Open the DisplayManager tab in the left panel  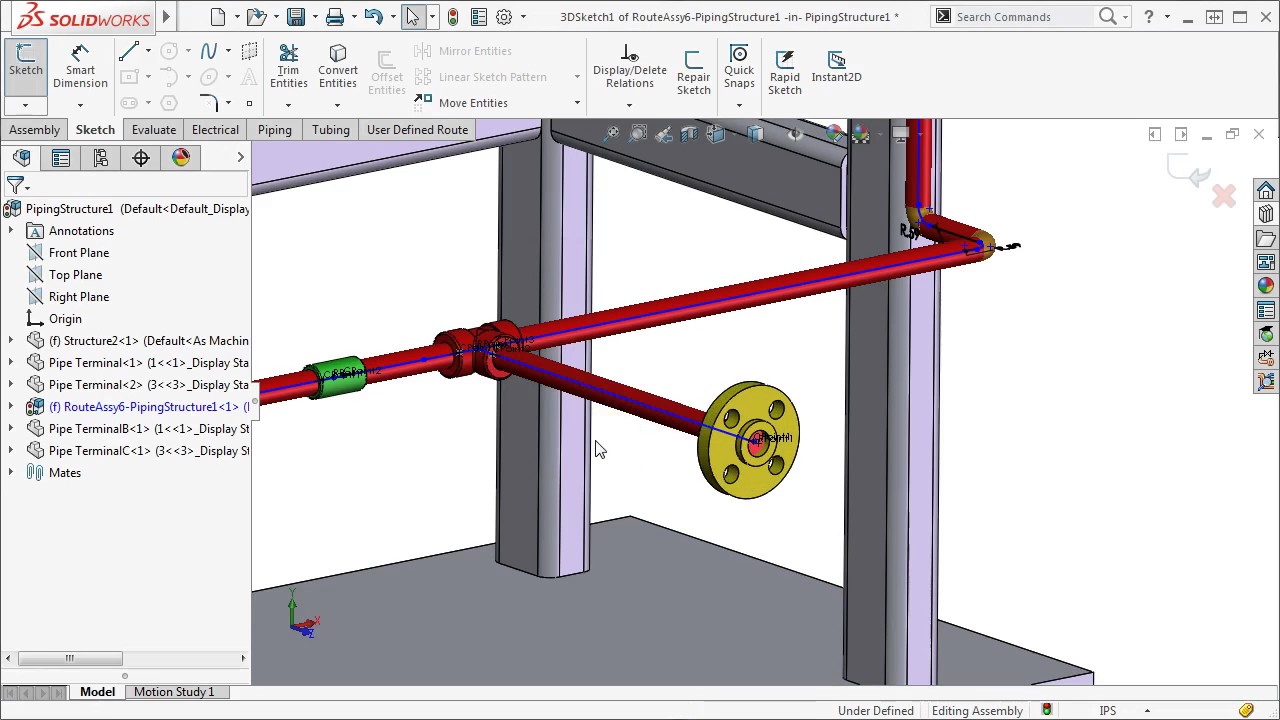click(x=181, y=158)
